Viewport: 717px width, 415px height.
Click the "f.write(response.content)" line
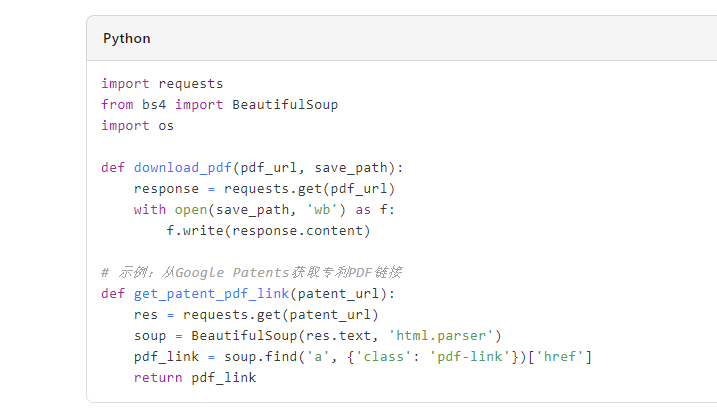pyautogui.click(x=268, y=230)
